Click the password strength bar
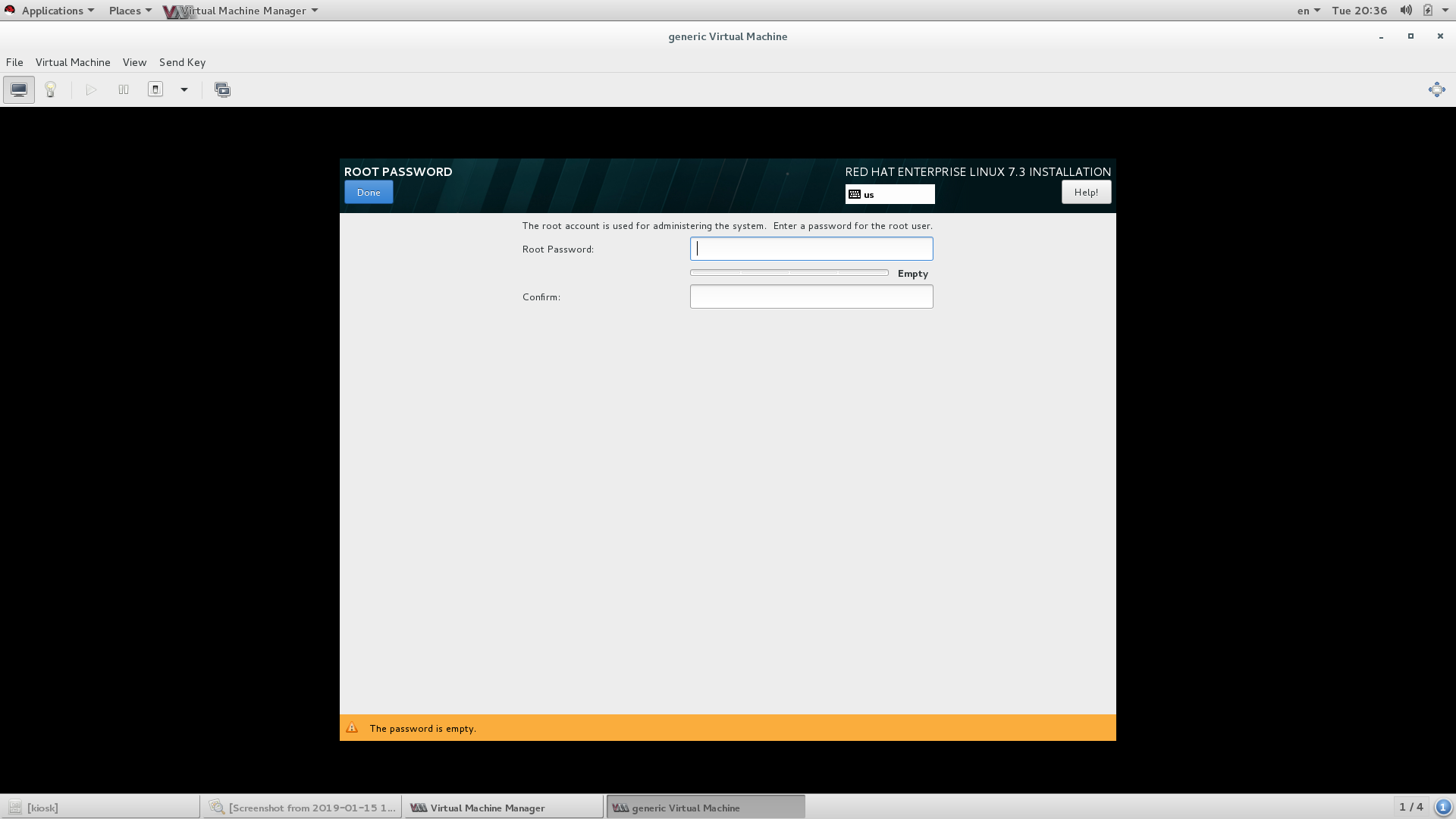Viewport: 1456px width, 819px height. click(x=789, y=273)
